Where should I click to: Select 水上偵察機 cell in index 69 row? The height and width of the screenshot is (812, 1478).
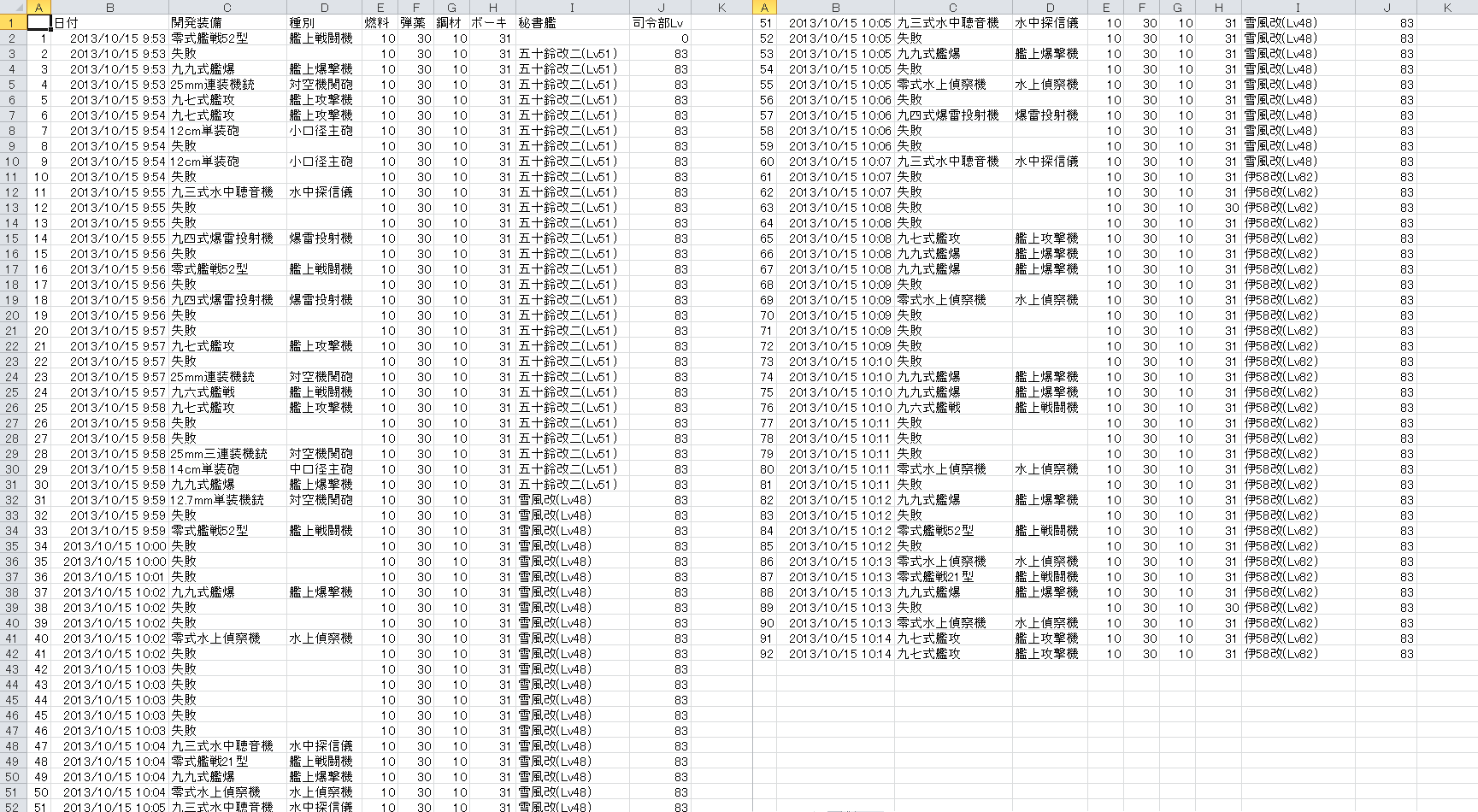click(x=1051, y=300)
